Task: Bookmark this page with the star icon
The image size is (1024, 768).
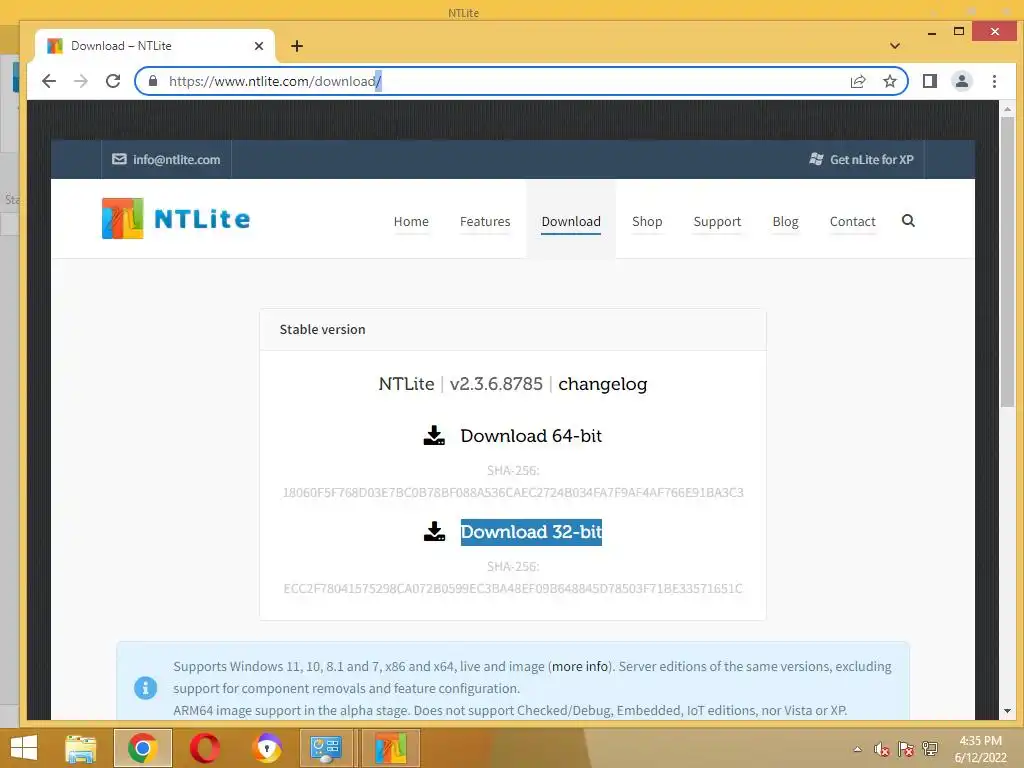Action: point(889,81)
